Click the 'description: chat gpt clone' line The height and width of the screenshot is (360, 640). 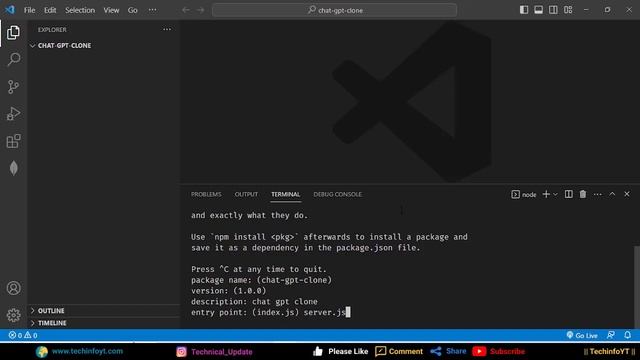point(254,302)
